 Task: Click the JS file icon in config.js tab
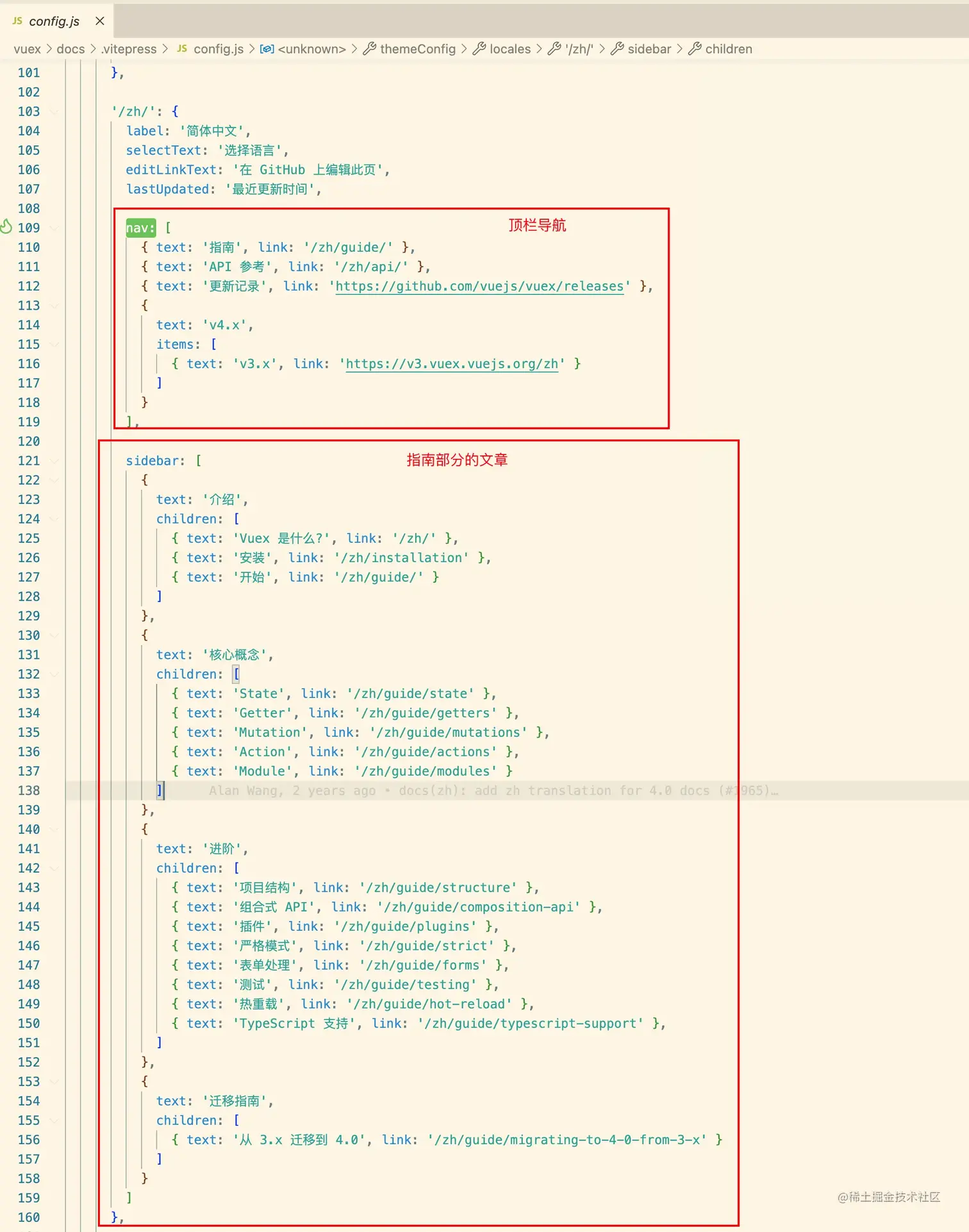pyautogui.click(x=17, y=21)
